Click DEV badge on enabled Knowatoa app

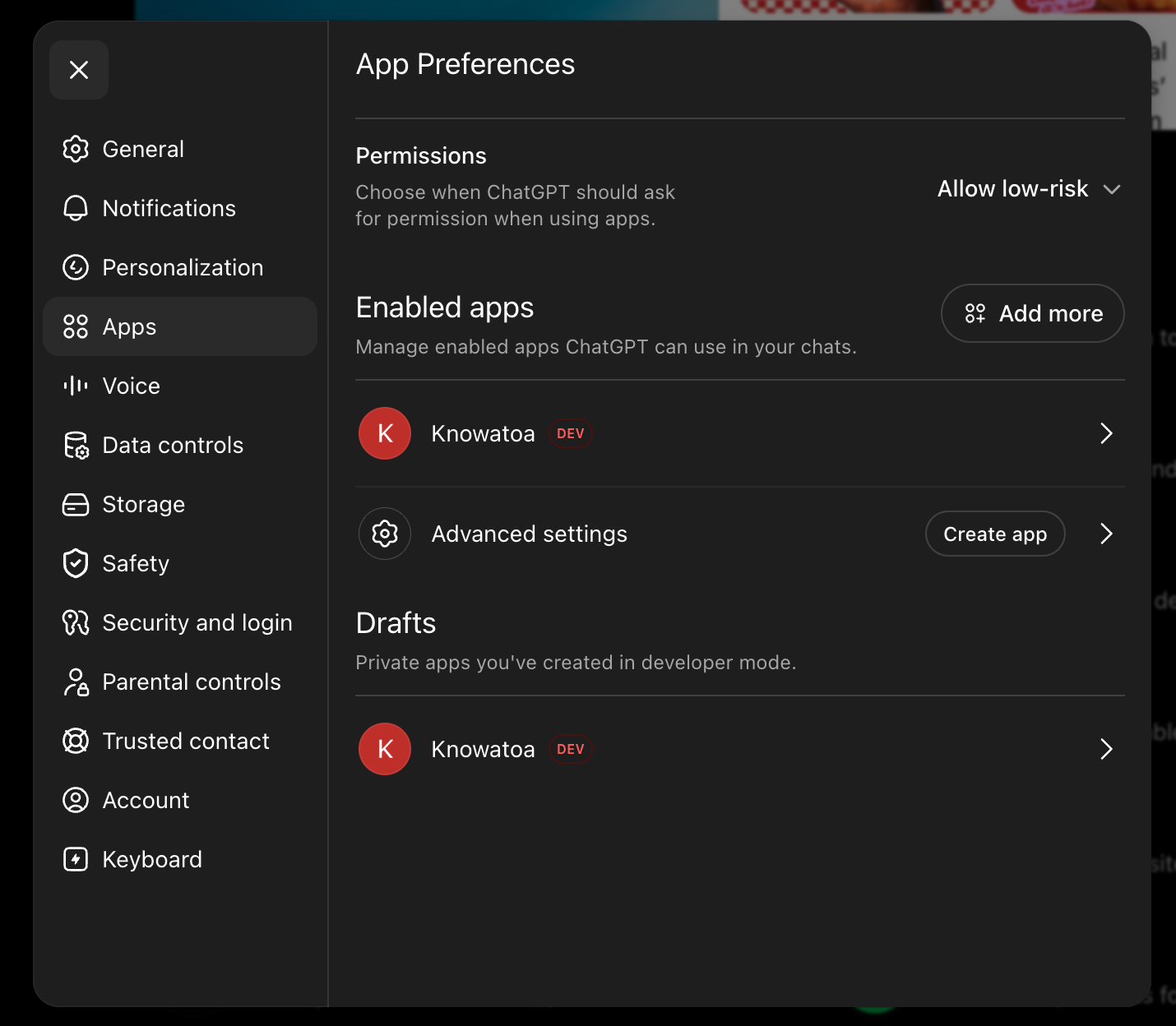coord(571,433)
